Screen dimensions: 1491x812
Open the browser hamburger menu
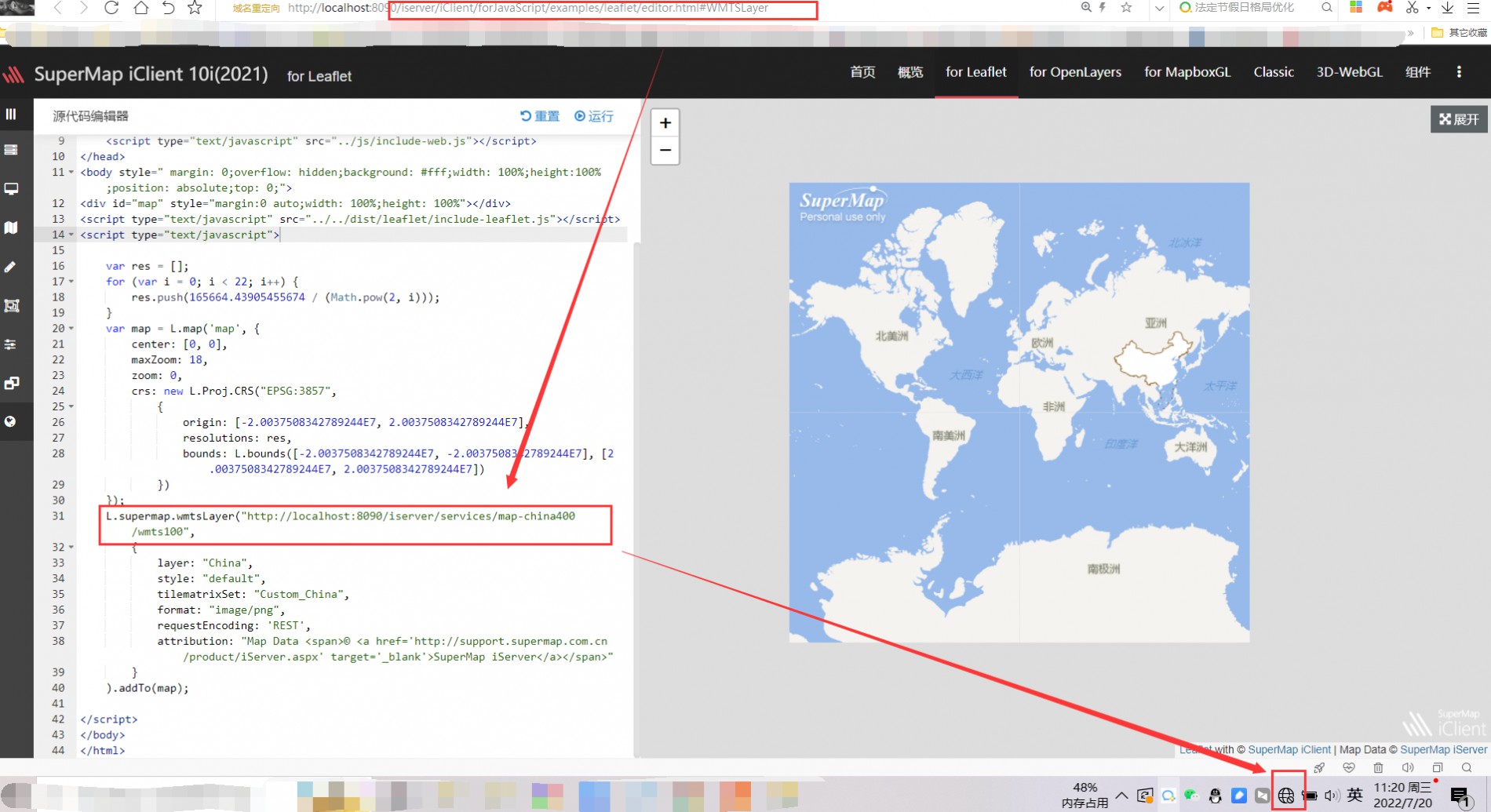tap(1474, 7)
